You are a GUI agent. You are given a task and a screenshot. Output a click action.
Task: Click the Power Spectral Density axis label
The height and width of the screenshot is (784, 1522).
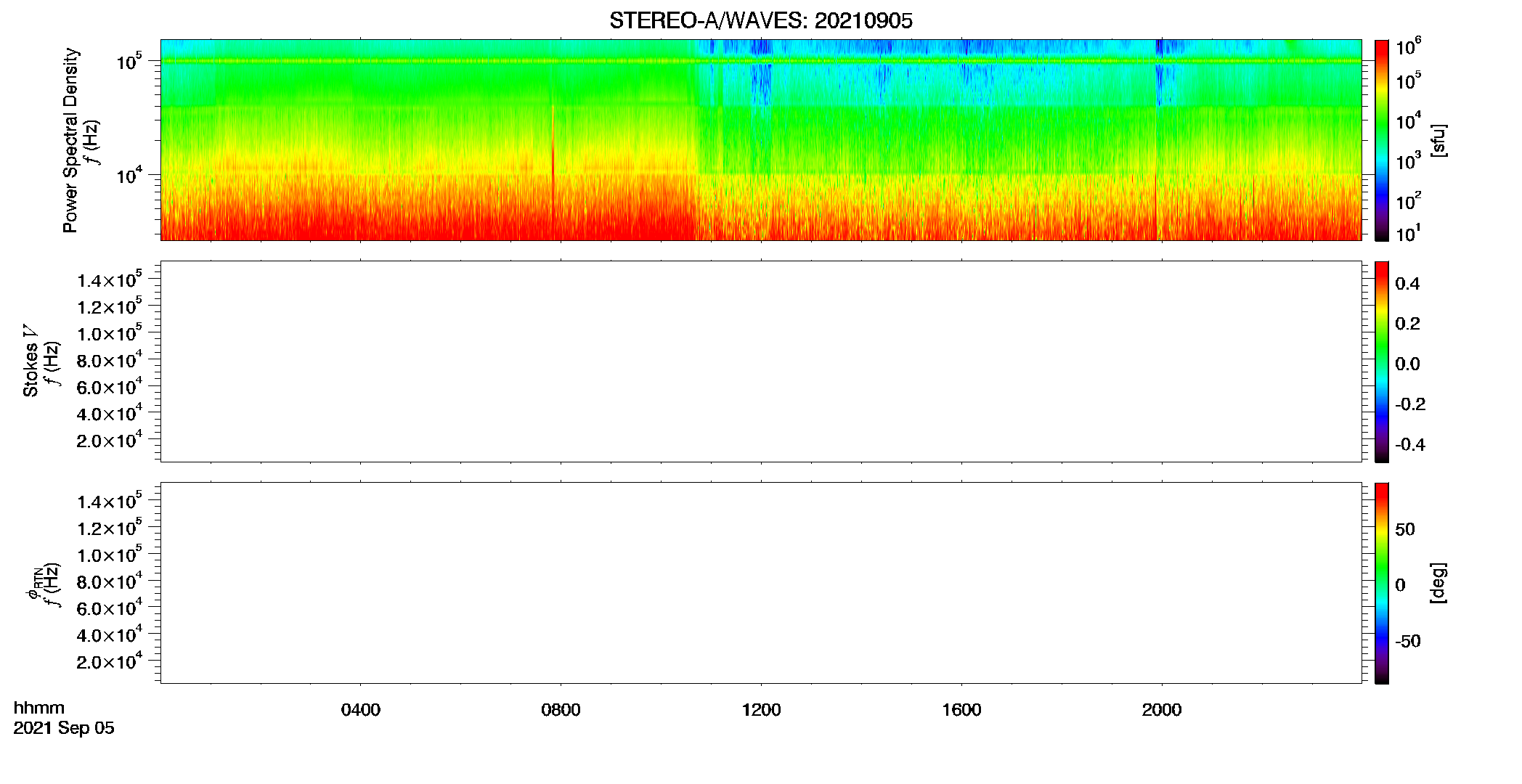click(x=70, y=140)
